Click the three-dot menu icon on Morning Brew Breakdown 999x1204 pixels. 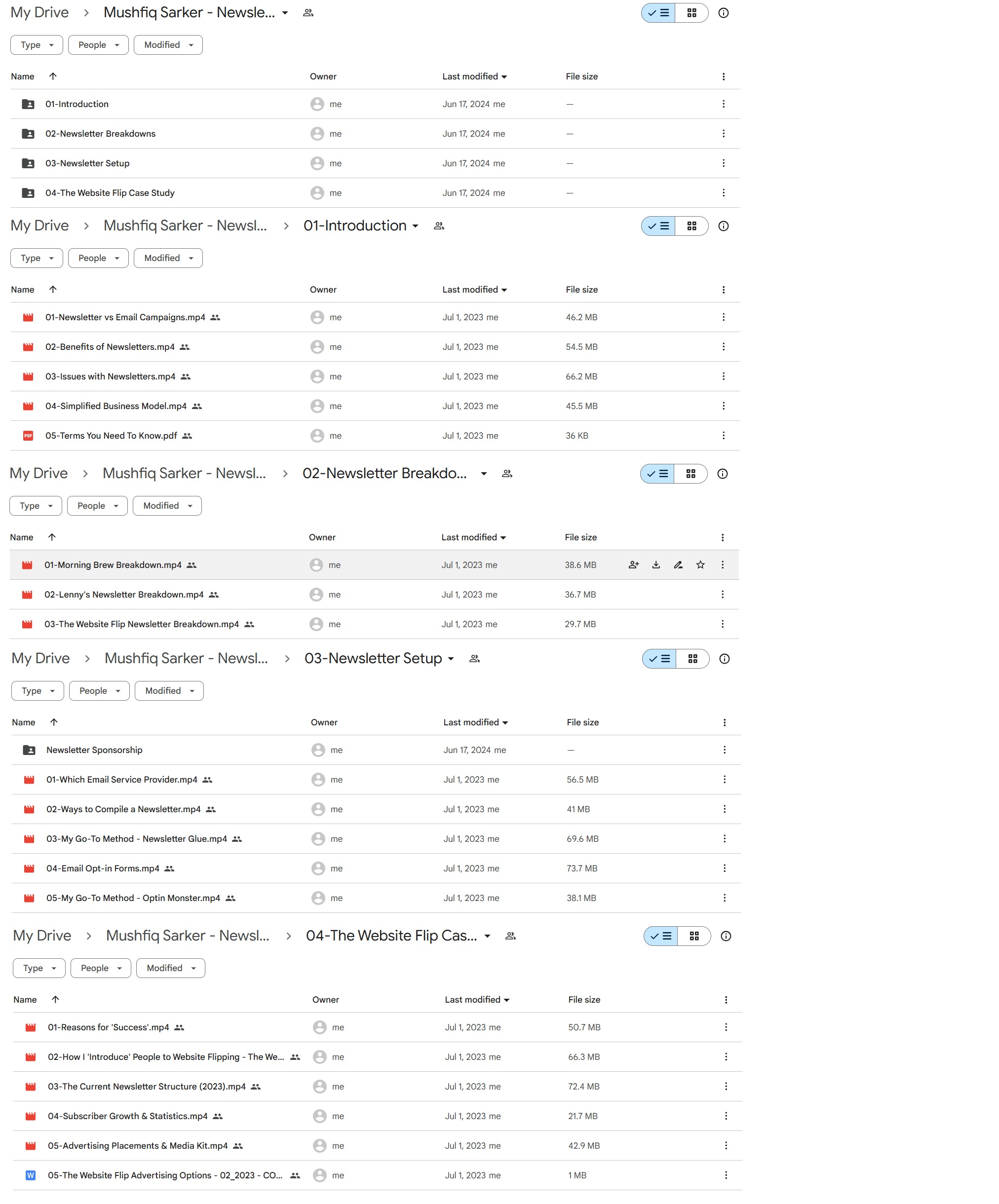pos(725,564)
